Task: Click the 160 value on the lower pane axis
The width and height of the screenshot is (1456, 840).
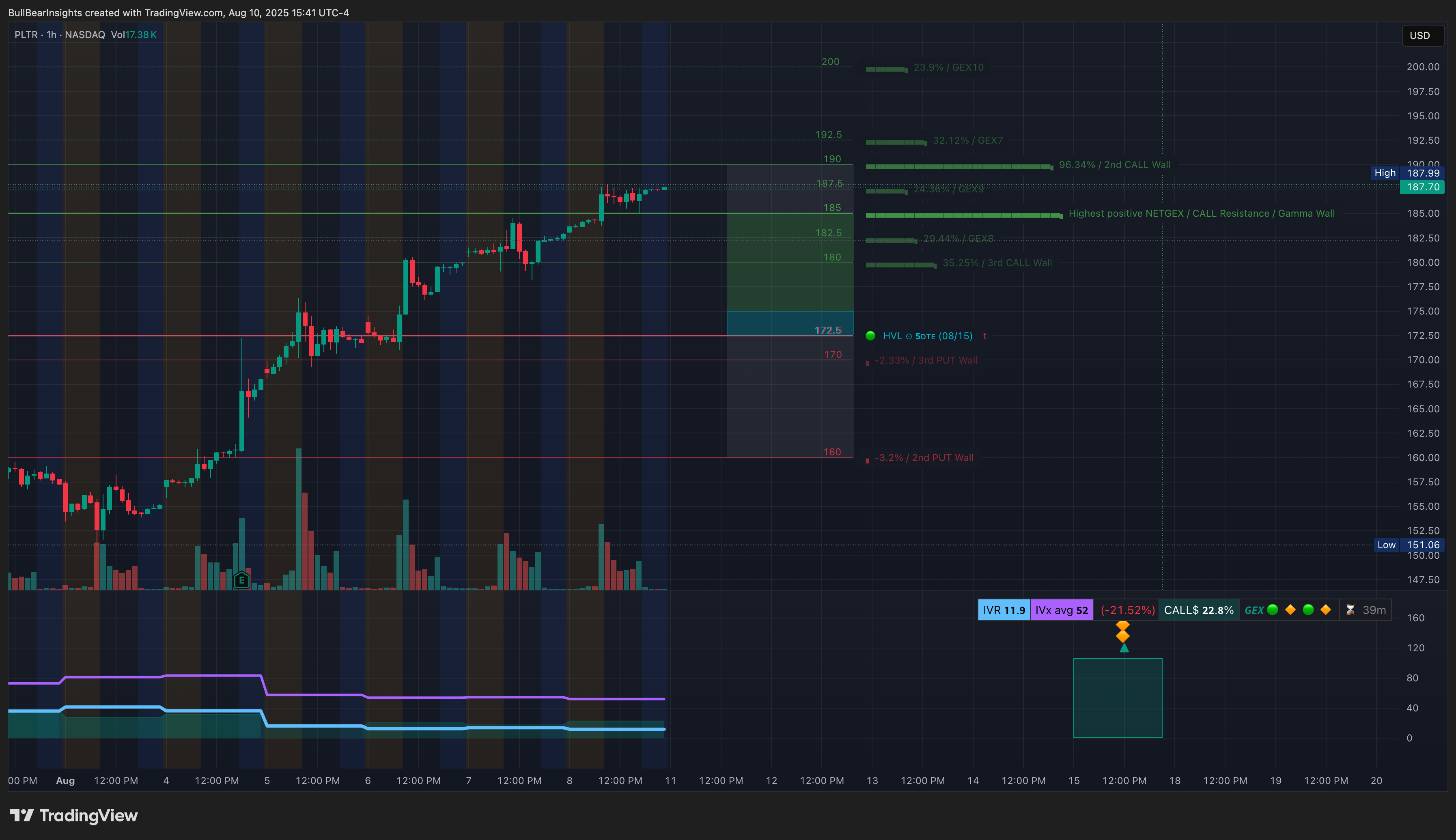Action: point(1415,618)
